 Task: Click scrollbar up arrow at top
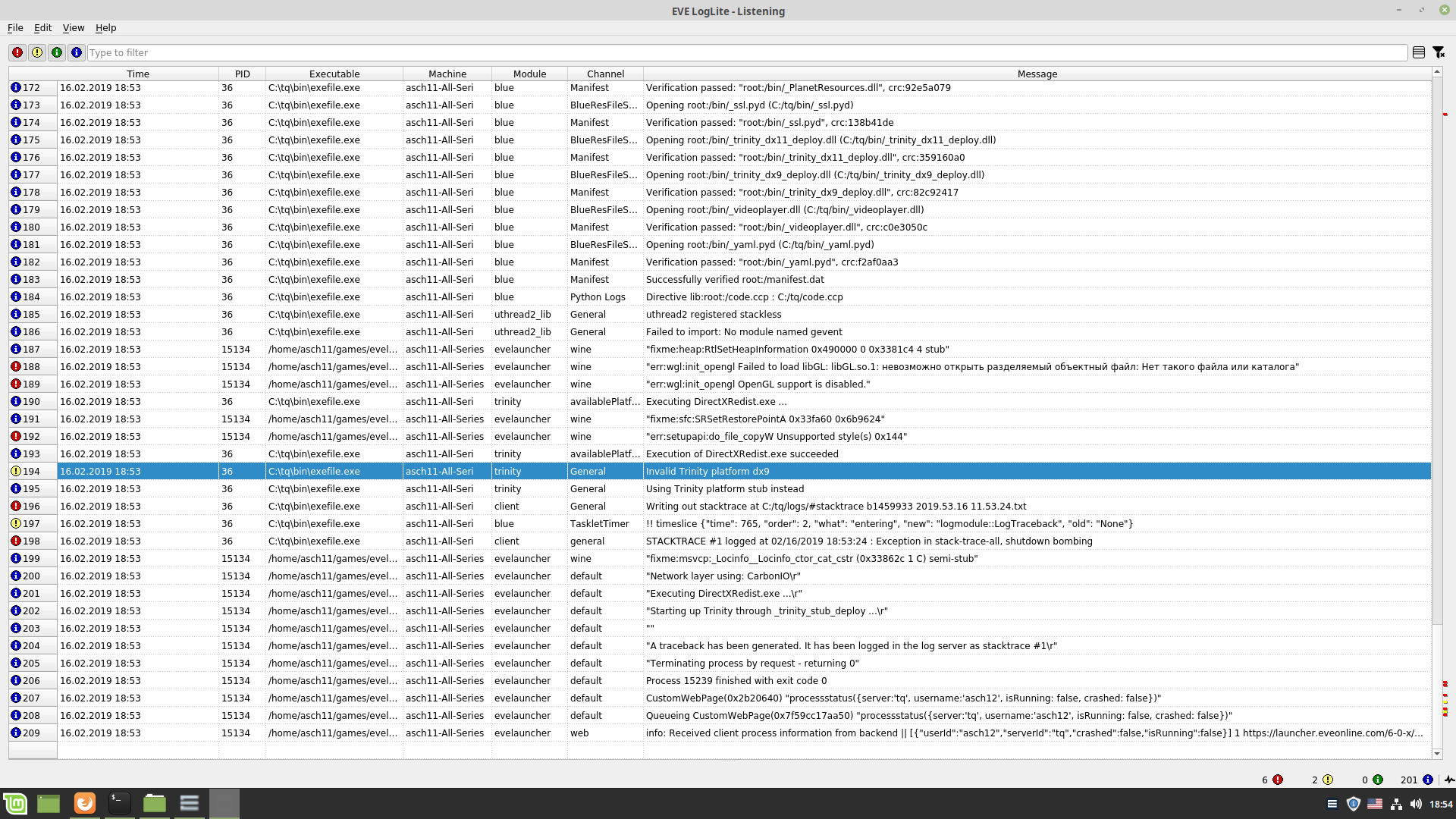point(1436,71)
